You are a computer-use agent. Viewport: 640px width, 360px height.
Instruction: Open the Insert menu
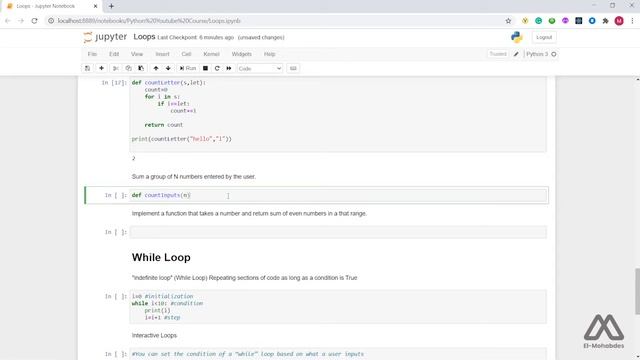point(162,54)
